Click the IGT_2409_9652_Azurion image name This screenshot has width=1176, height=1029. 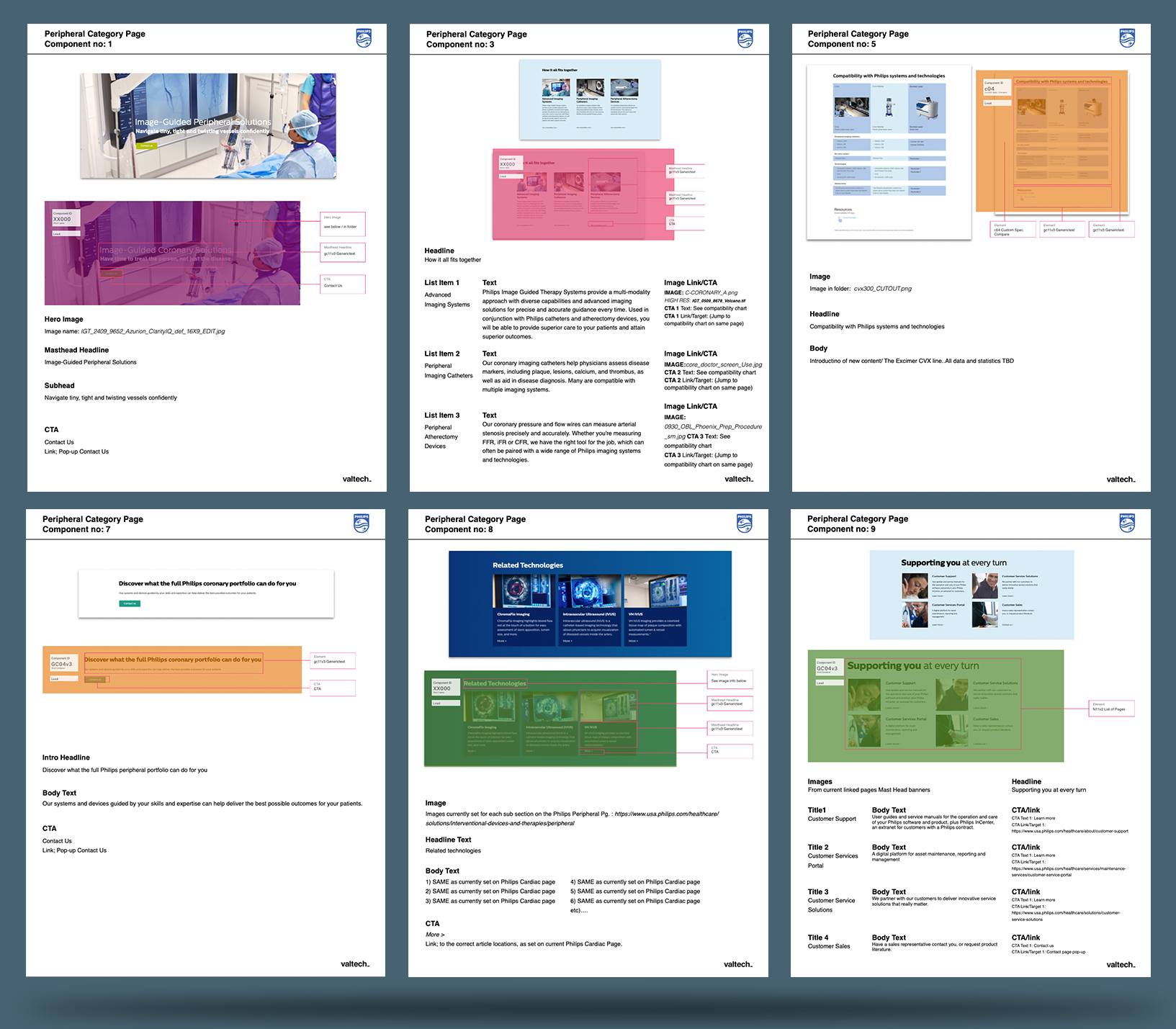coord(153,331)
